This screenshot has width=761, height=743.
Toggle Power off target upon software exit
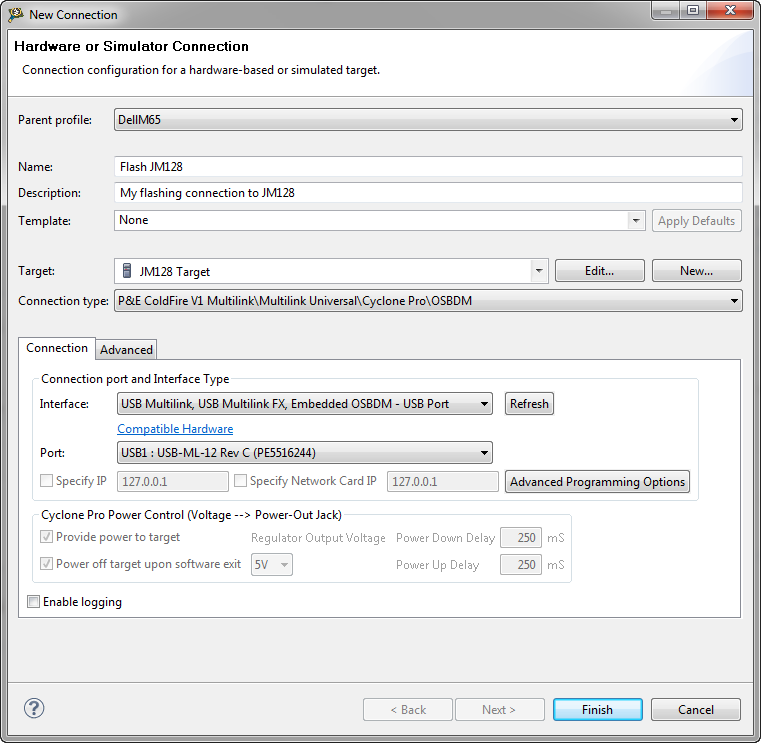coord(46,564)
